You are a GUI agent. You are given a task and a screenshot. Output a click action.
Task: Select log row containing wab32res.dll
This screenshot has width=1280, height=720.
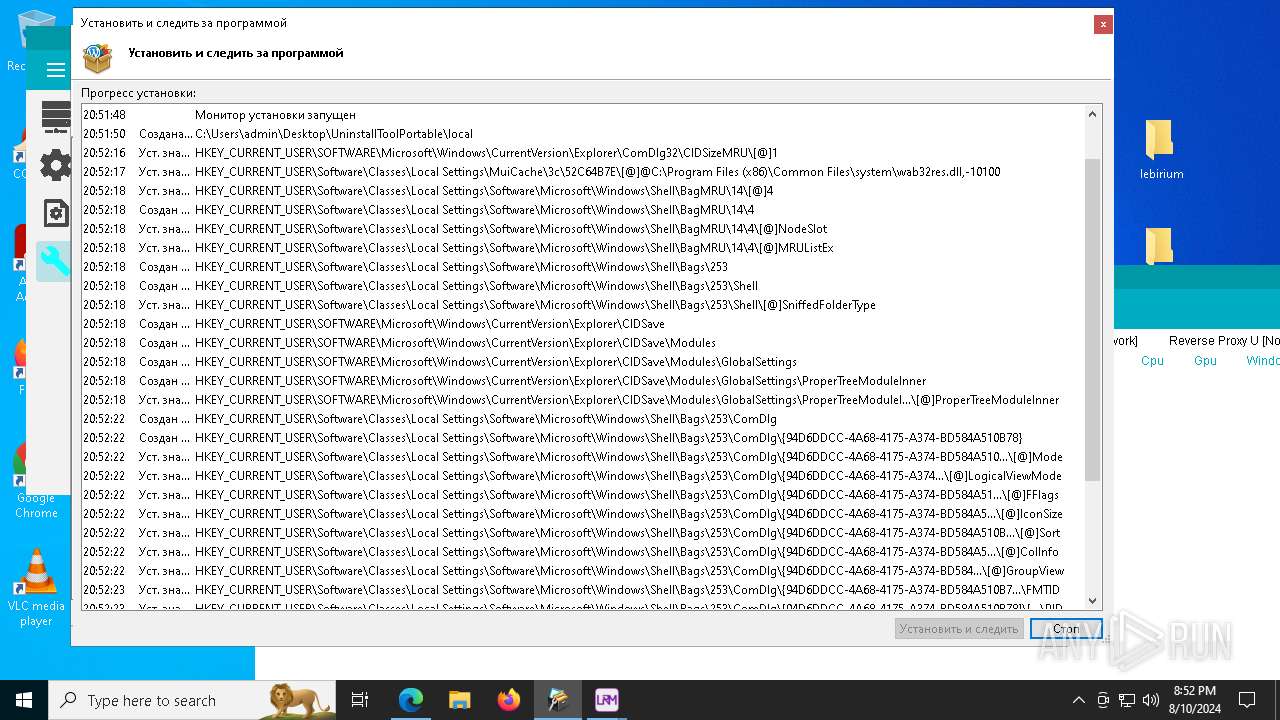coord(582,172)
